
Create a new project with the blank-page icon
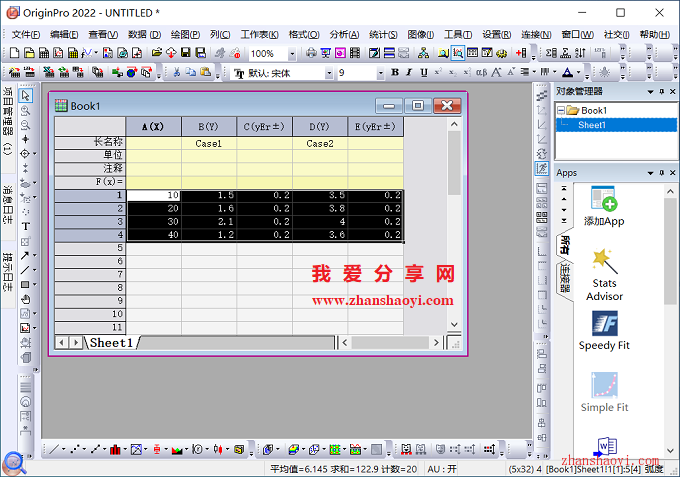14,53
